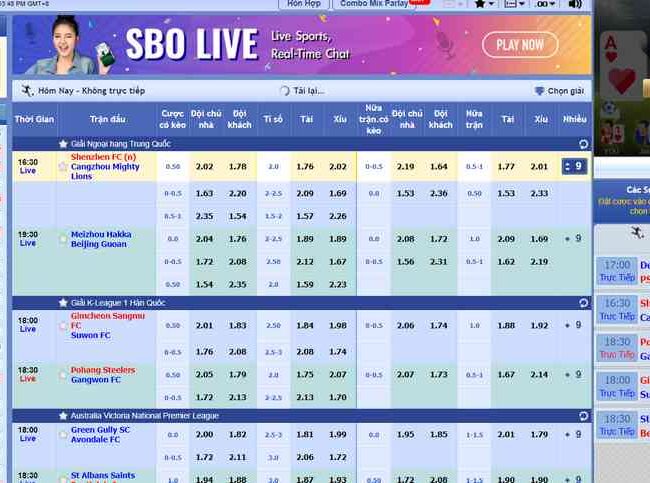Open Beijing Guoan team link
The width and height of the screenshot is (650, 483).
99,244
